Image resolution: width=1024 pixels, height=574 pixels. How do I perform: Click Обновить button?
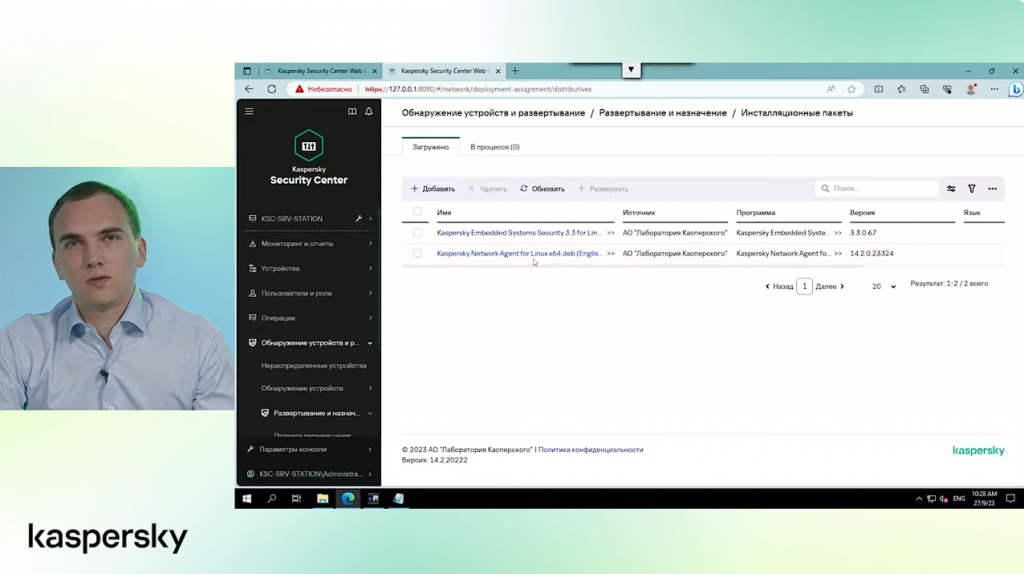(x=542, y=189)
